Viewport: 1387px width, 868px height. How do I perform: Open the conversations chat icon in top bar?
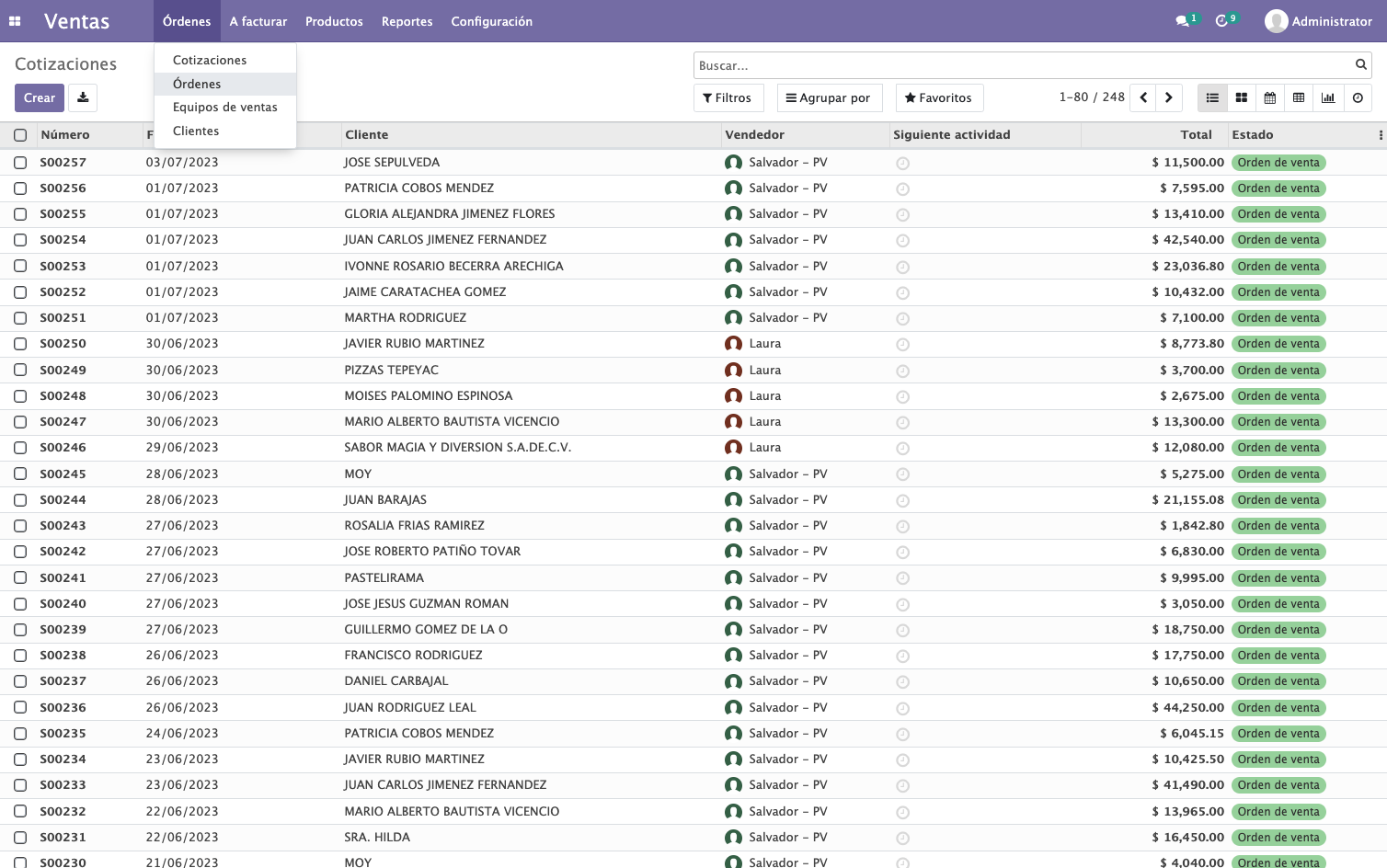(x=1183, y=21)
